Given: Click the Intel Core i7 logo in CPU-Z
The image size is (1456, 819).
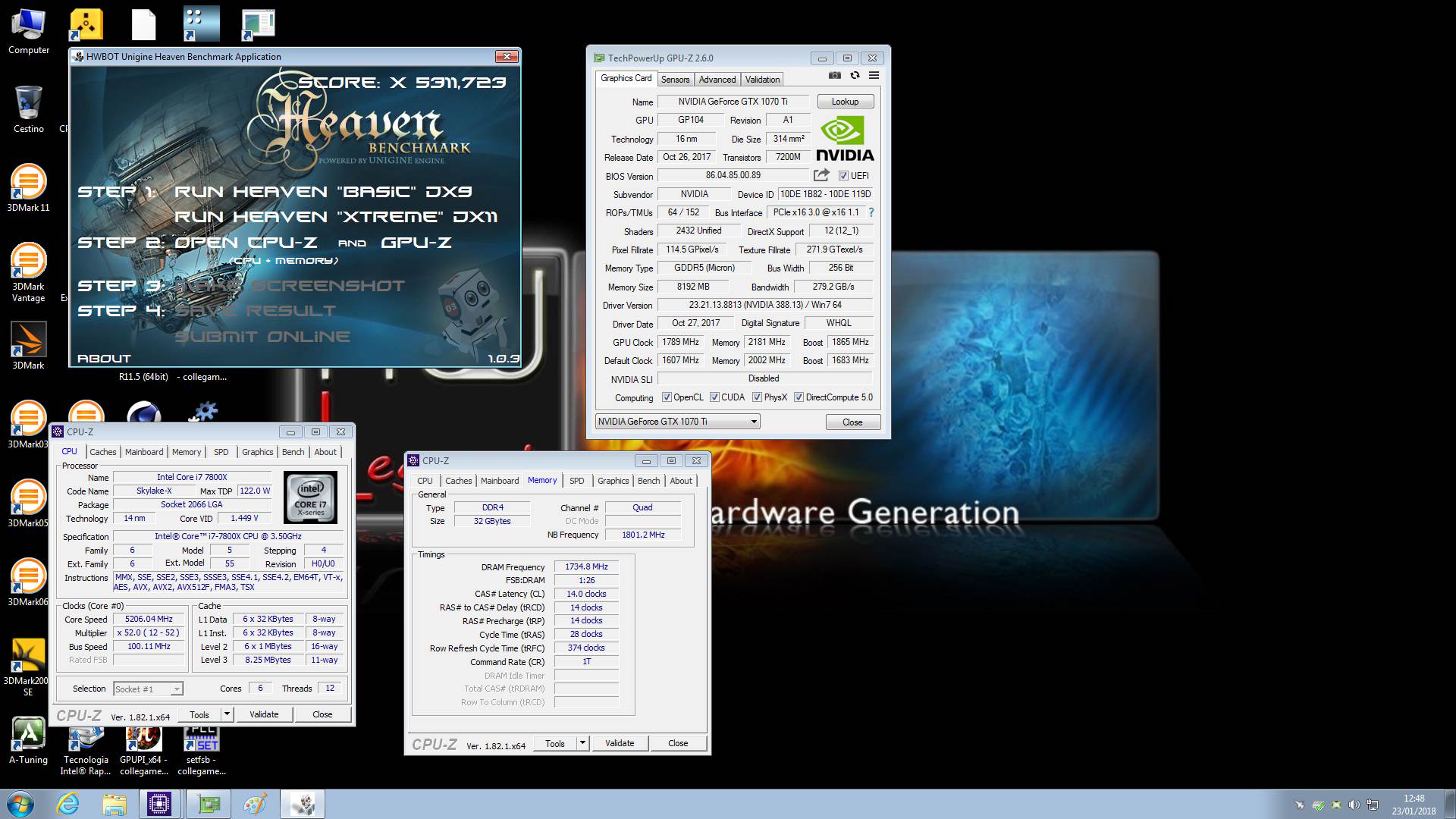Looking at the screenshot, I should pos(310,497).
